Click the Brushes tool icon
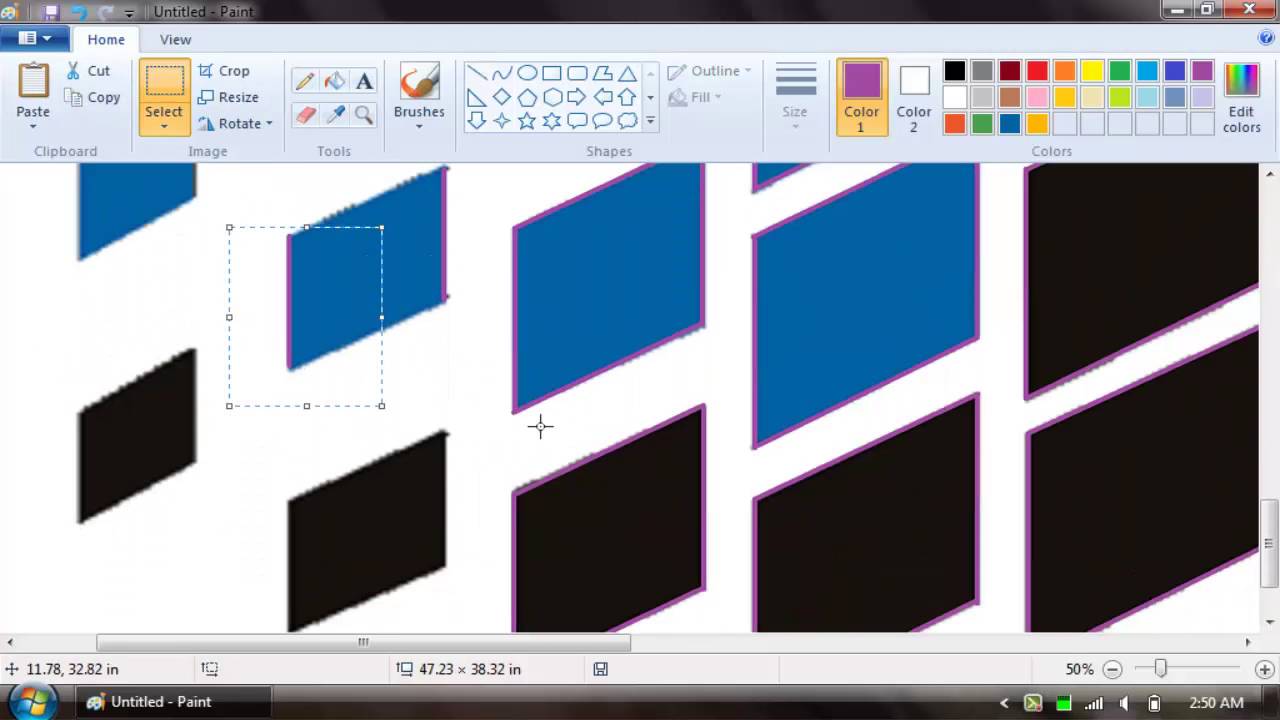The width and height of the screenshot is (1280, 720). (x=419, y=82)
